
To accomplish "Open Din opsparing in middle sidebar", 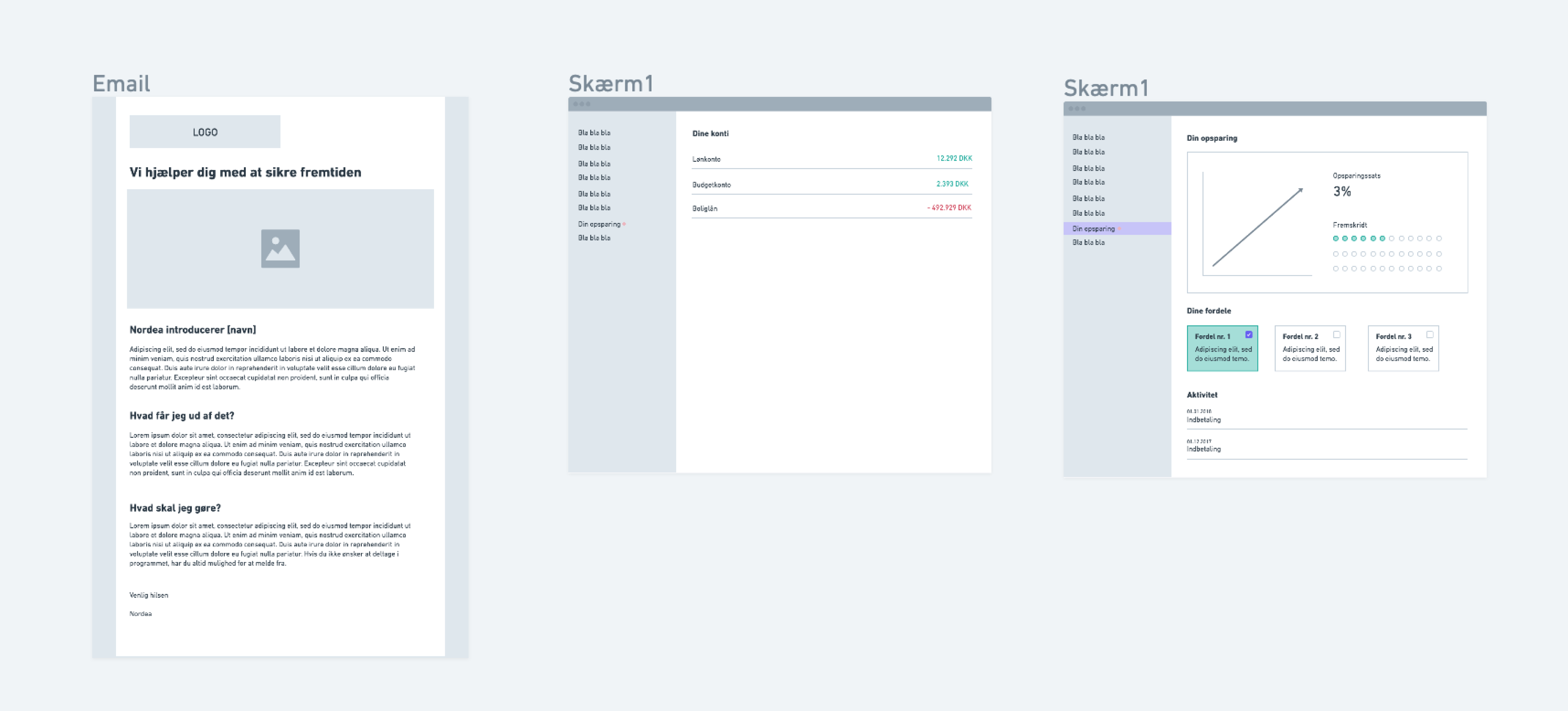I will [599, 225].
